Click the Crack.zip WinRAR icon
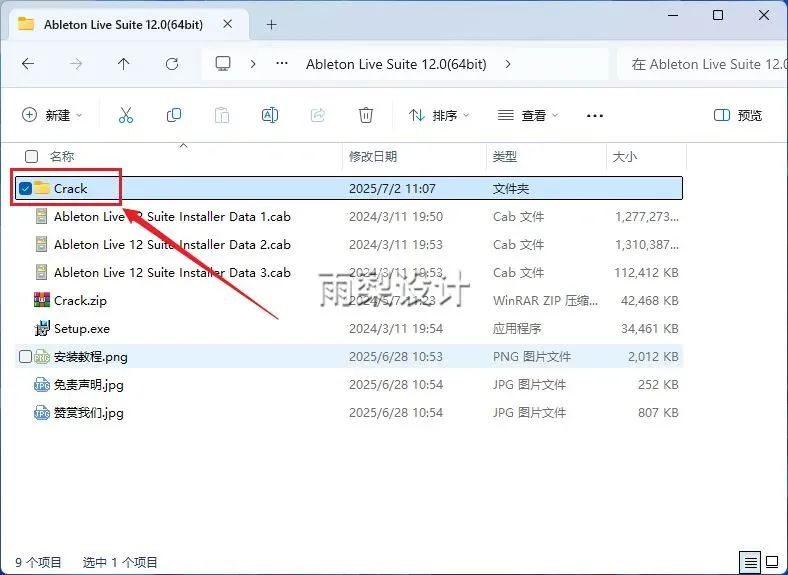The height and width of the screenshot is (575, 788). coord(42,300)
